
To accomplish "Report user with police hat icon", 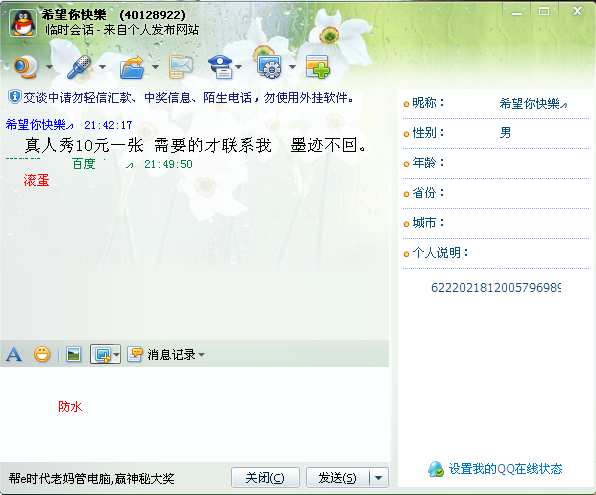I will pos(220,67).
